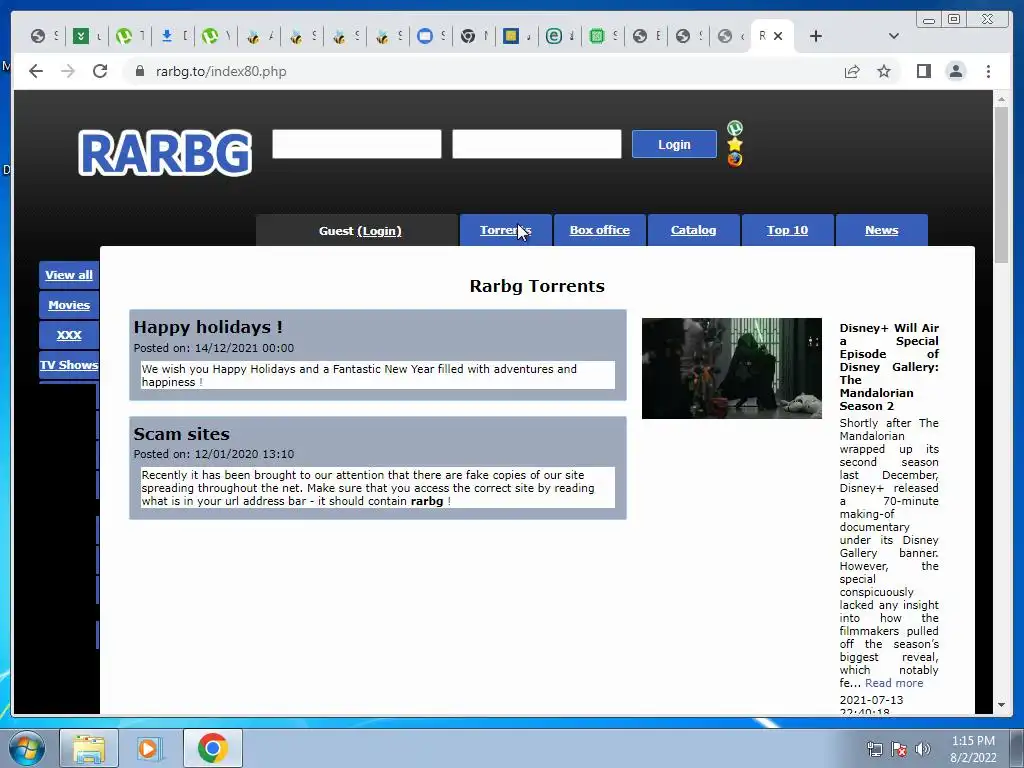The width and height of the screenshot is (1024, 768).
Task: Click the Firefox icon beside Login
Action: 735,159
